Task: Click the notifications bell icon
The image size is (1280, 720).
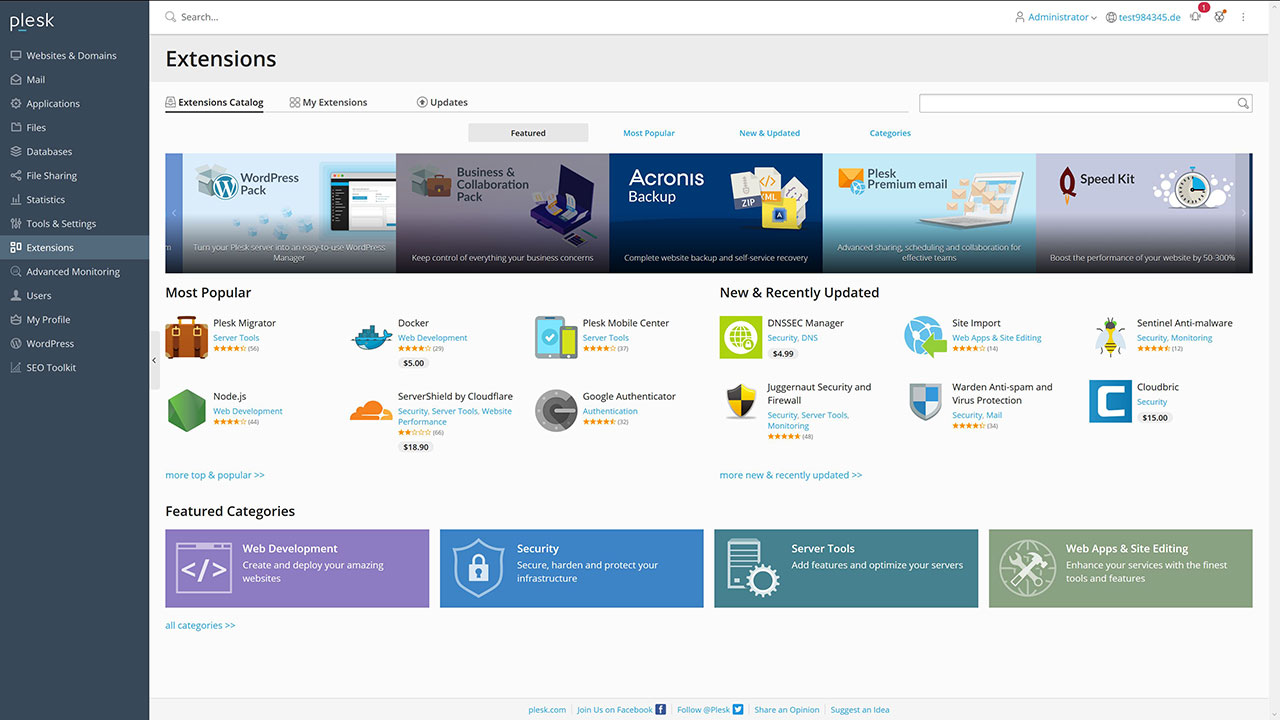Action: (x=1196, y=17)
